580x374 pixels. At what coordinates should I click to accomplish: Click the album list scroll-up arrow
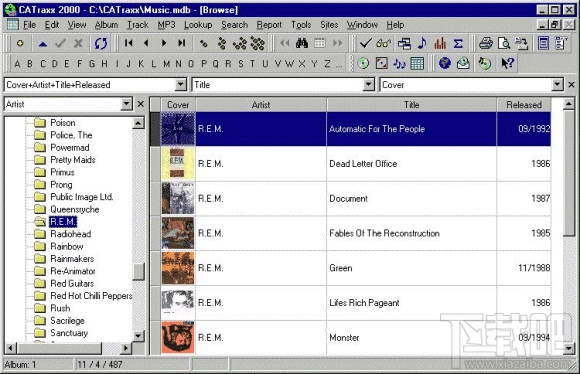[x=569, y=104]
